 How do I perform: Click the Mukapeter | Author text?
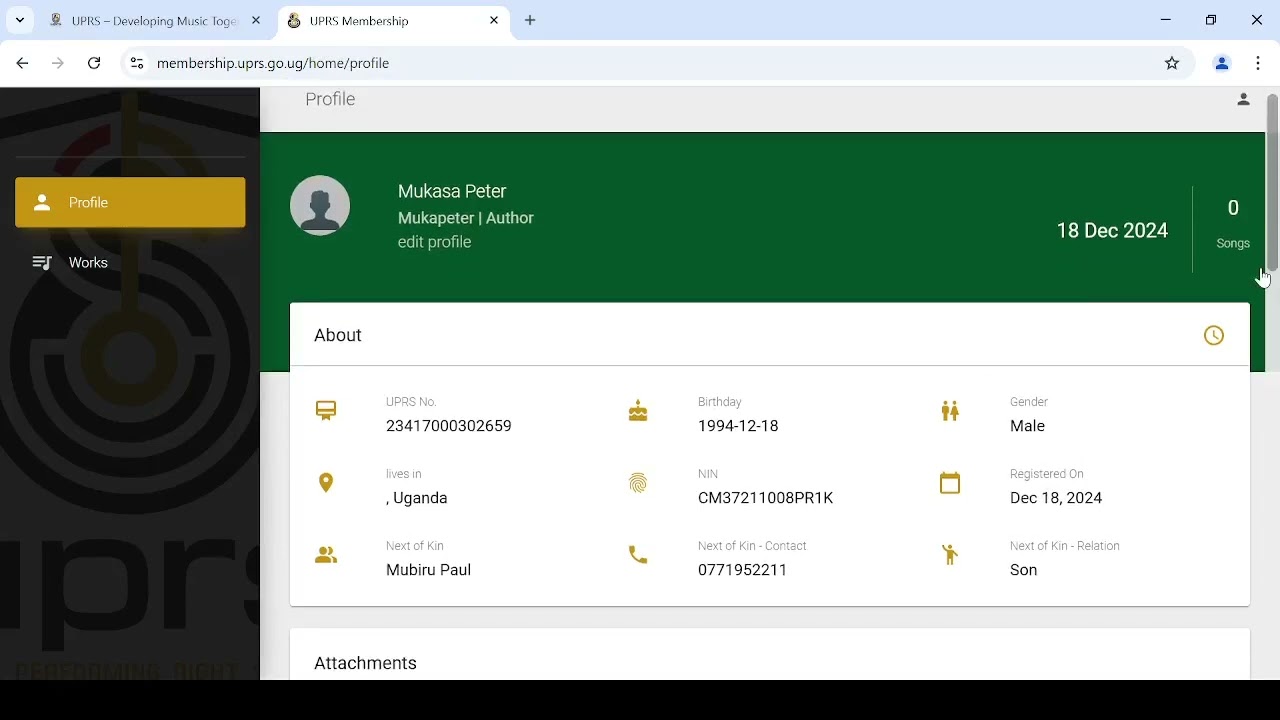pyautogui.click(x=466, y=218)
